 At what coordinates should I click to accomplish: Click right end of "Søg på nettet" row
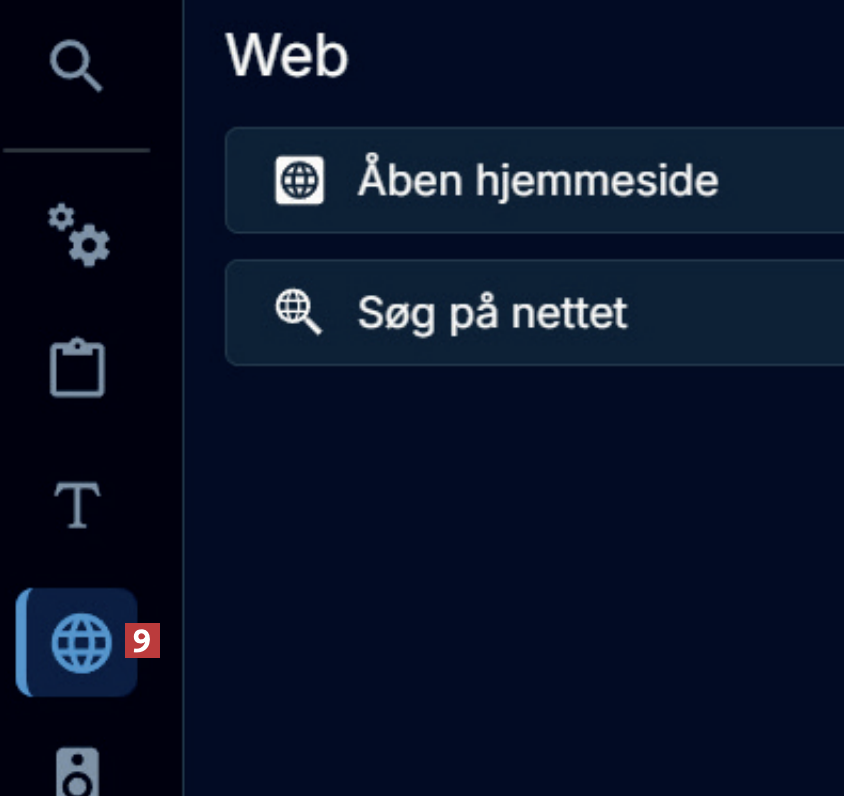point(820,313)
